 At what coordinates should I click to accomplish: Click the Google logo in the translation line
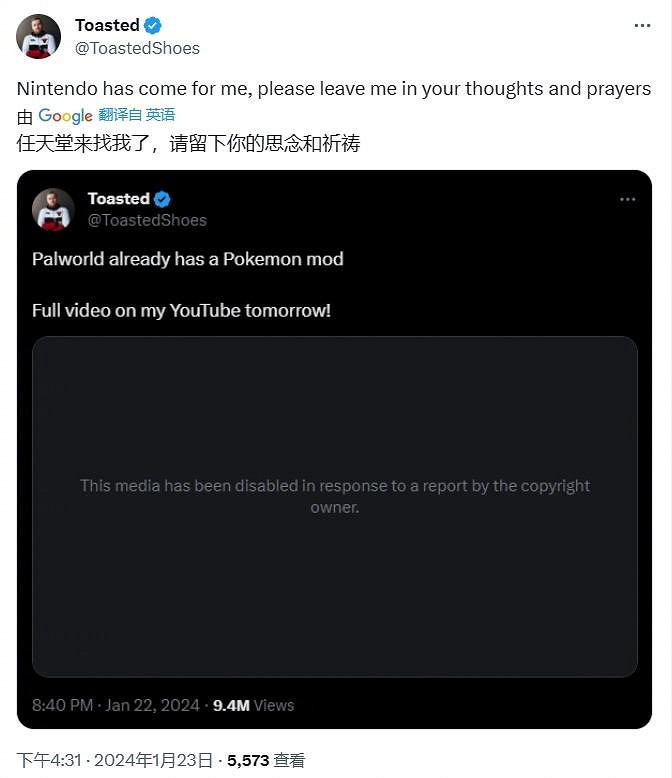(x=66, y=116)
